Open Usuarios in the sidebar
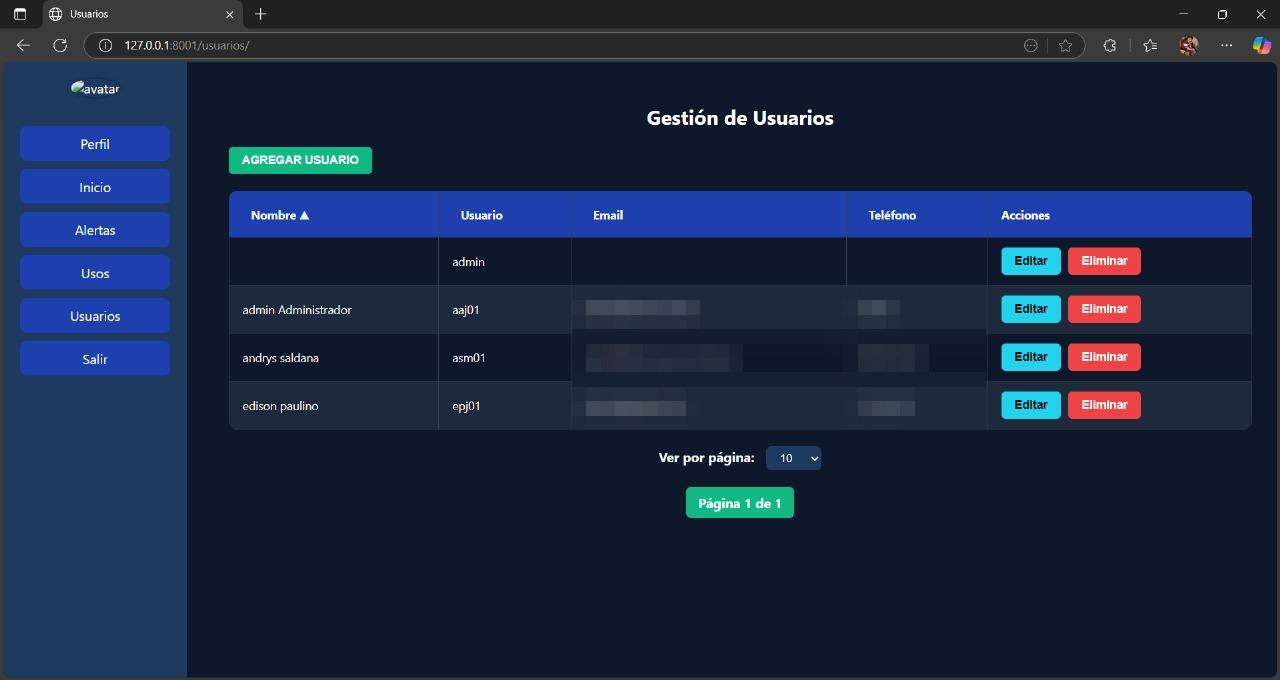The image size is (1280, 680). tap(95, 316)
